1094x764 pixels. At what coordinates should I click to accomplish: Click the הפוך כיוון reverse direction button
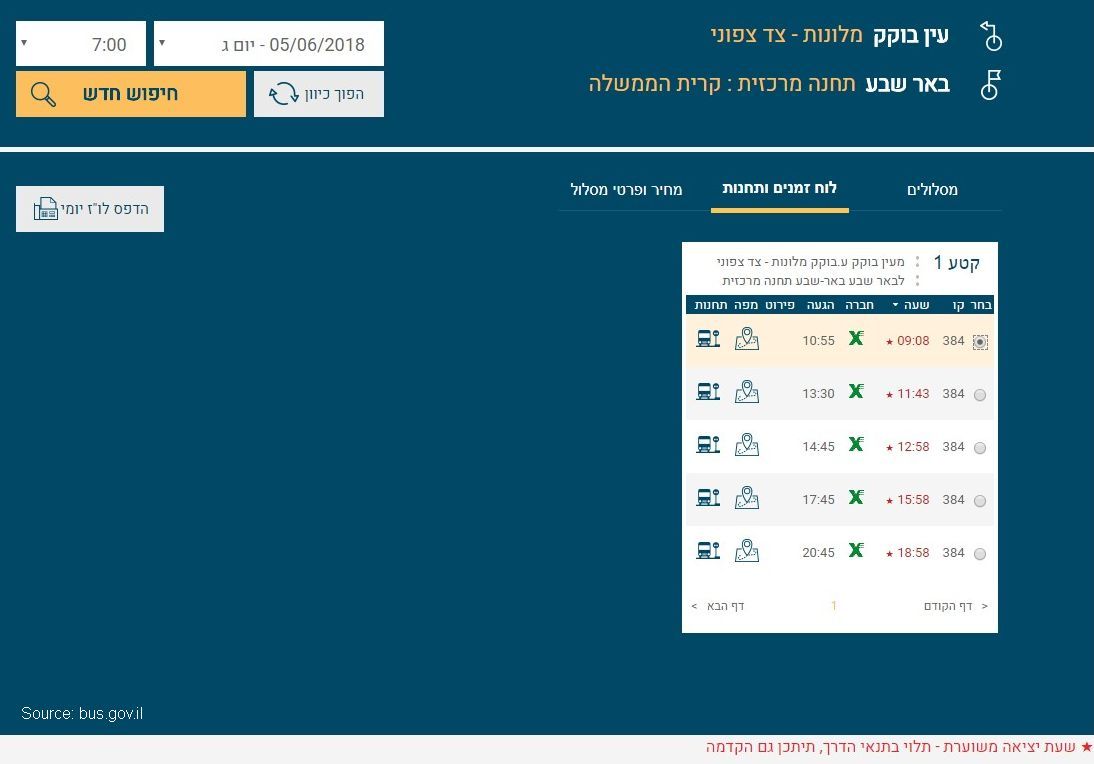(x=319, y=93)
